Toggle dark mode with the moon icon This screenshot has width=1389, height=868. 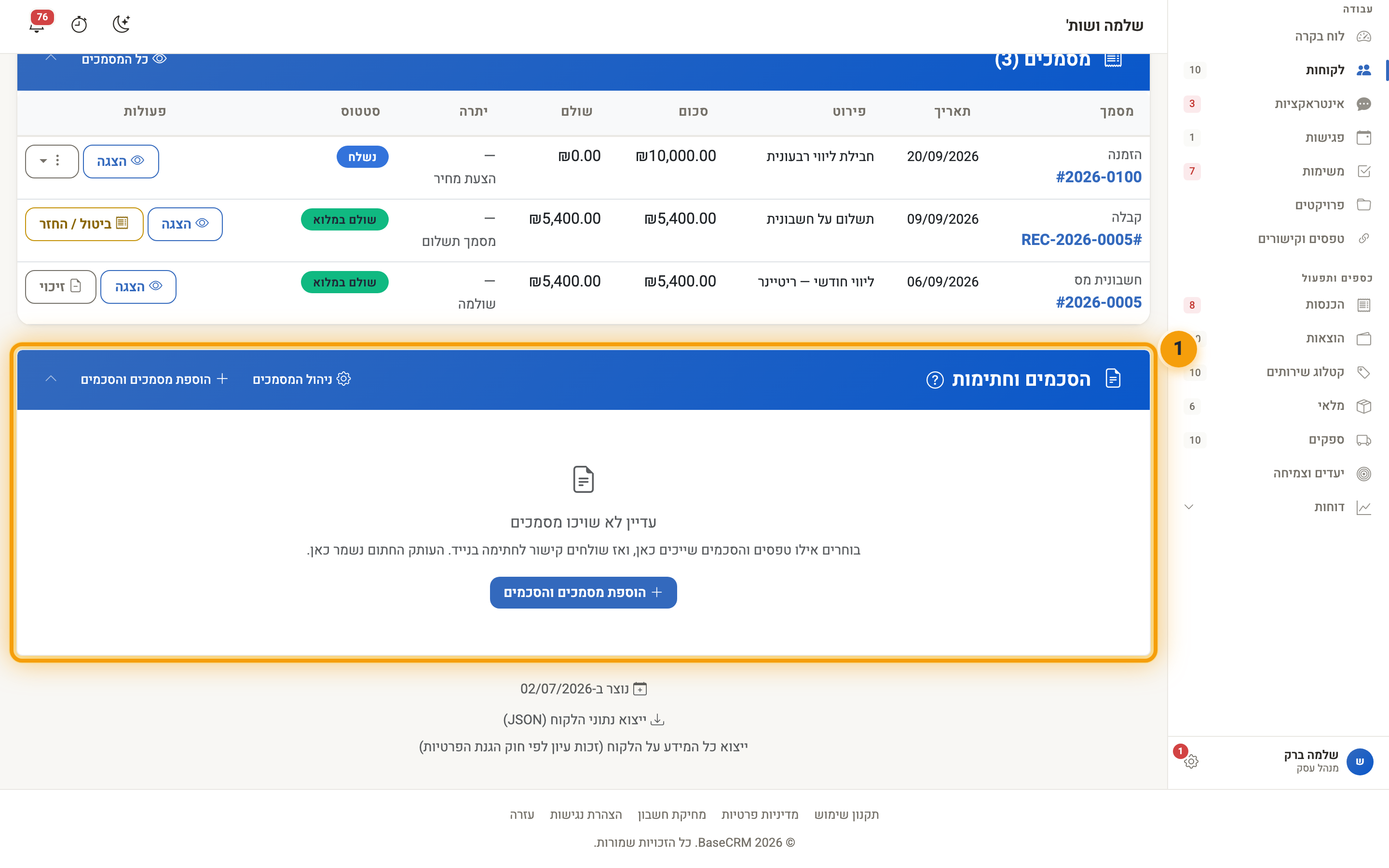point(121,24)
